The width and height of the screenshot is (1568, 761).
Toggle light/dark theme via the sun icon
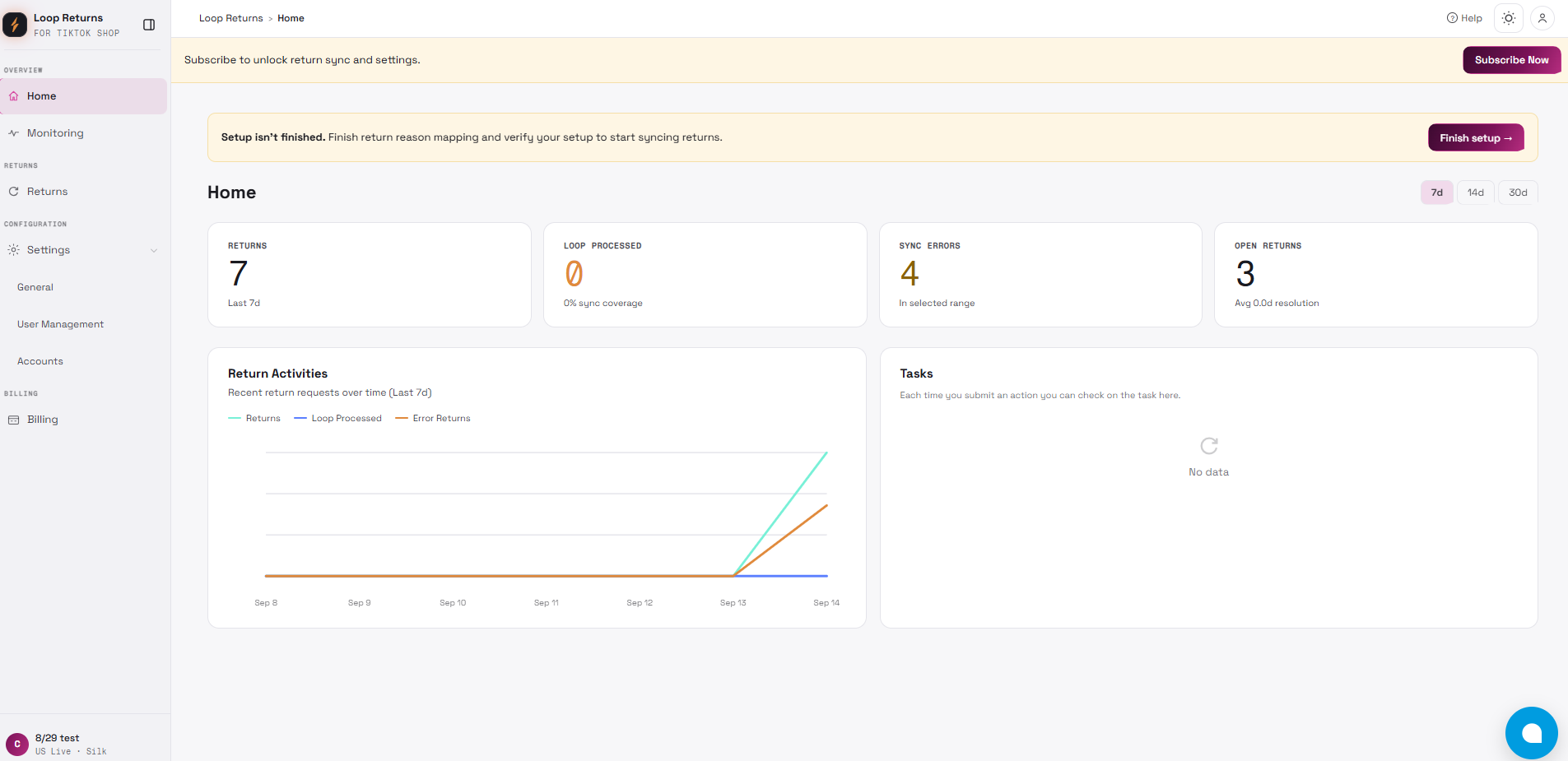1508,18
